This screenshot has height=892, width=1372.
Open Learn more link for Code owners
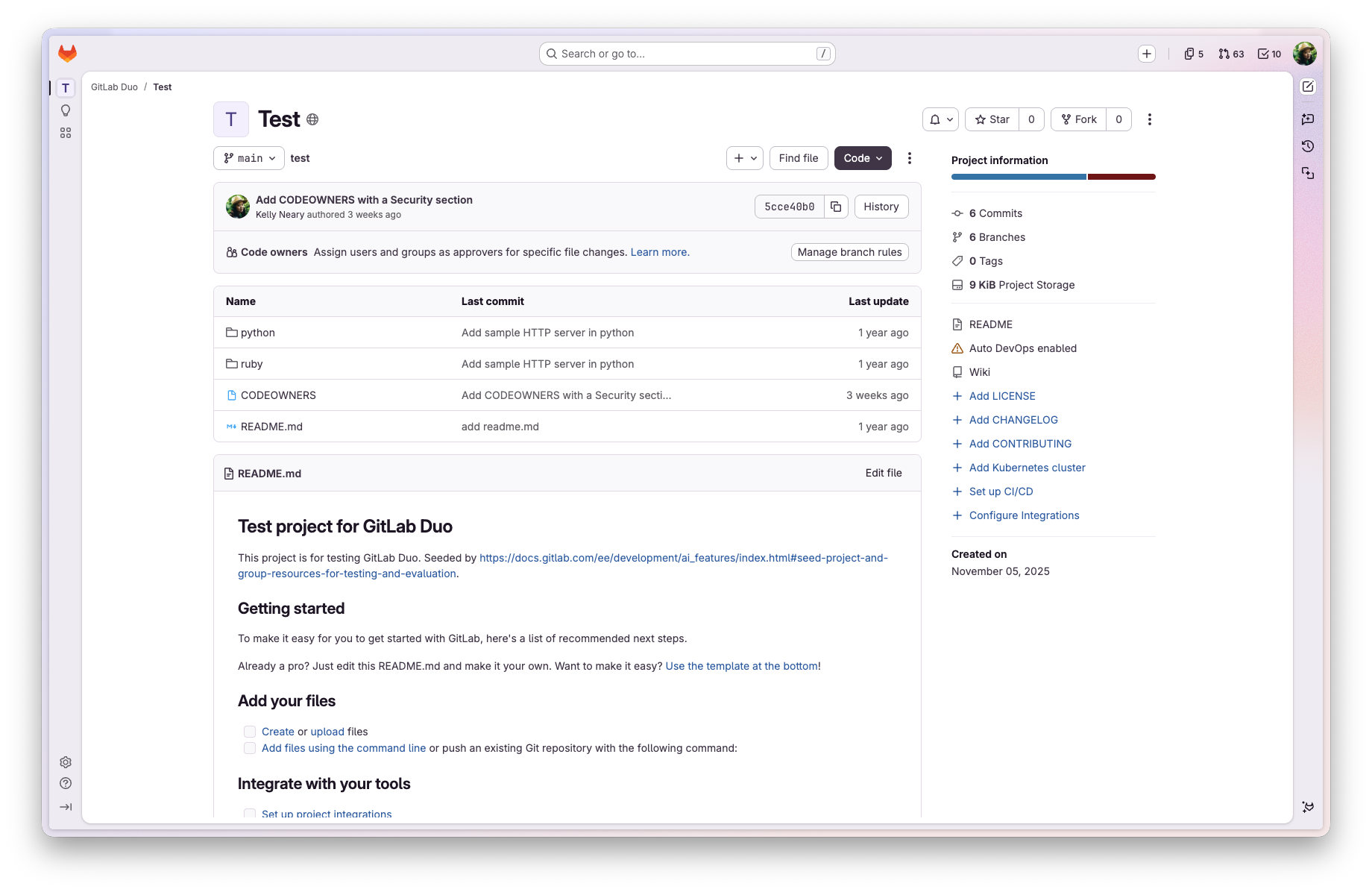(660, 252)
